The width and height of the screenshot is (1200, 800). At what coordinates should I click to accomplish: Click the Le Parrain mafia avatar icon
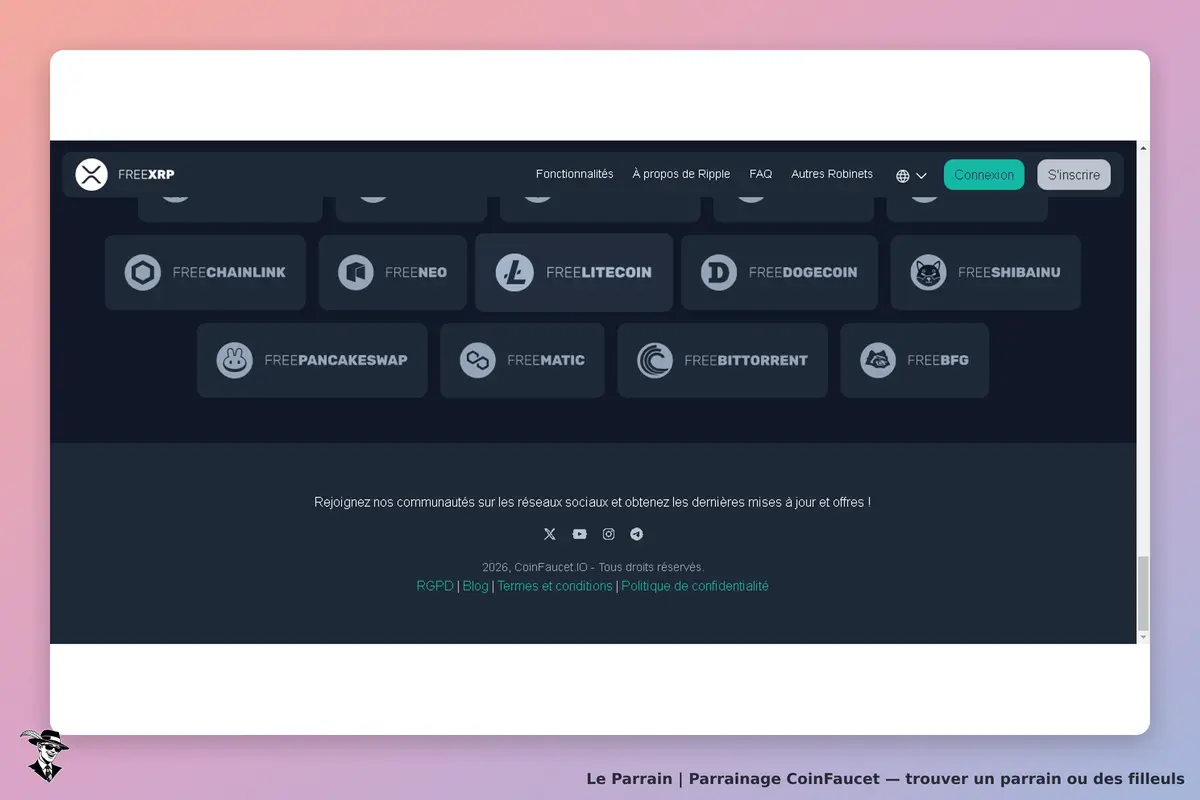click(x=44, y=755)
